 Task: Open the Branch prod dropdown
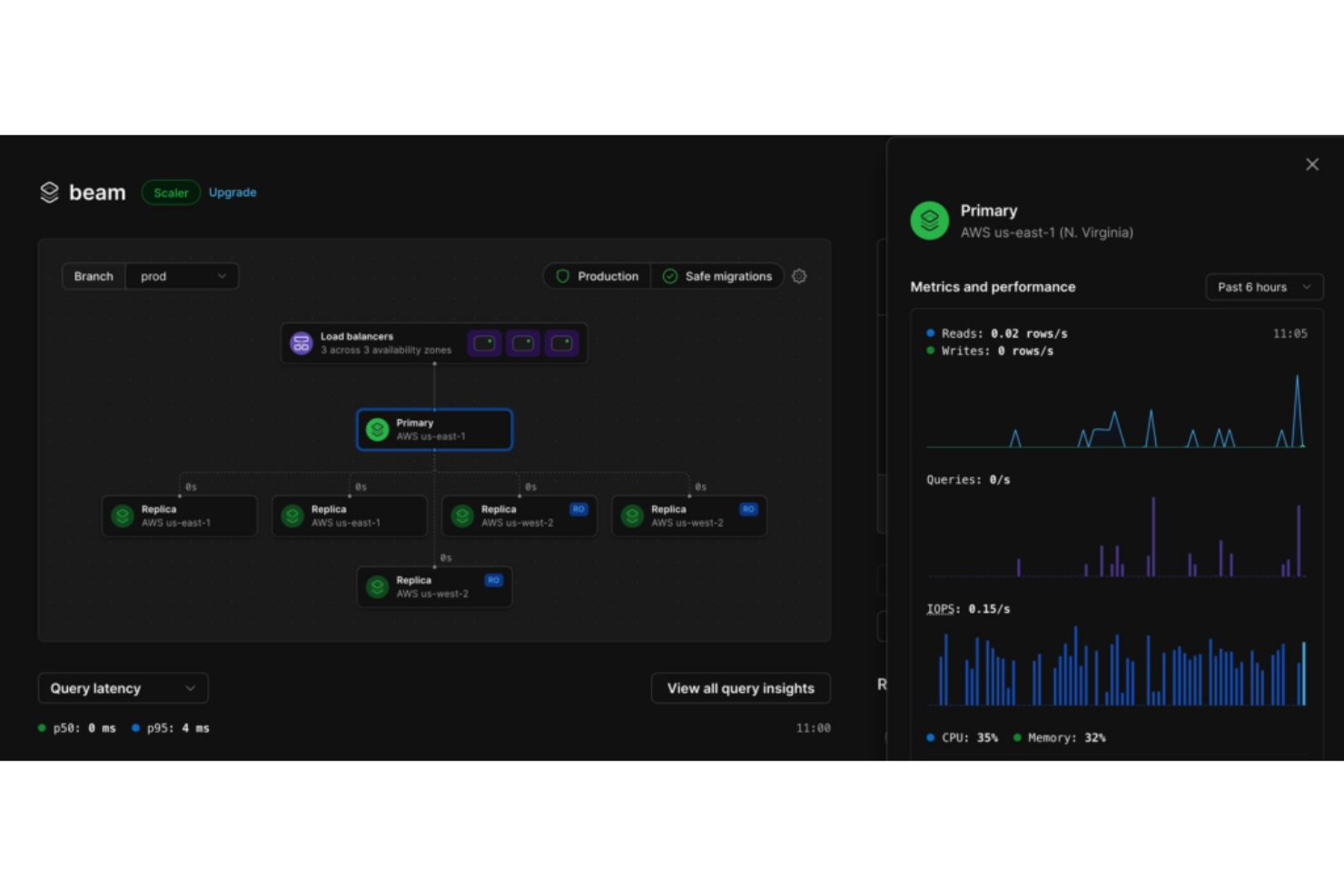click(x=182, y=276)
